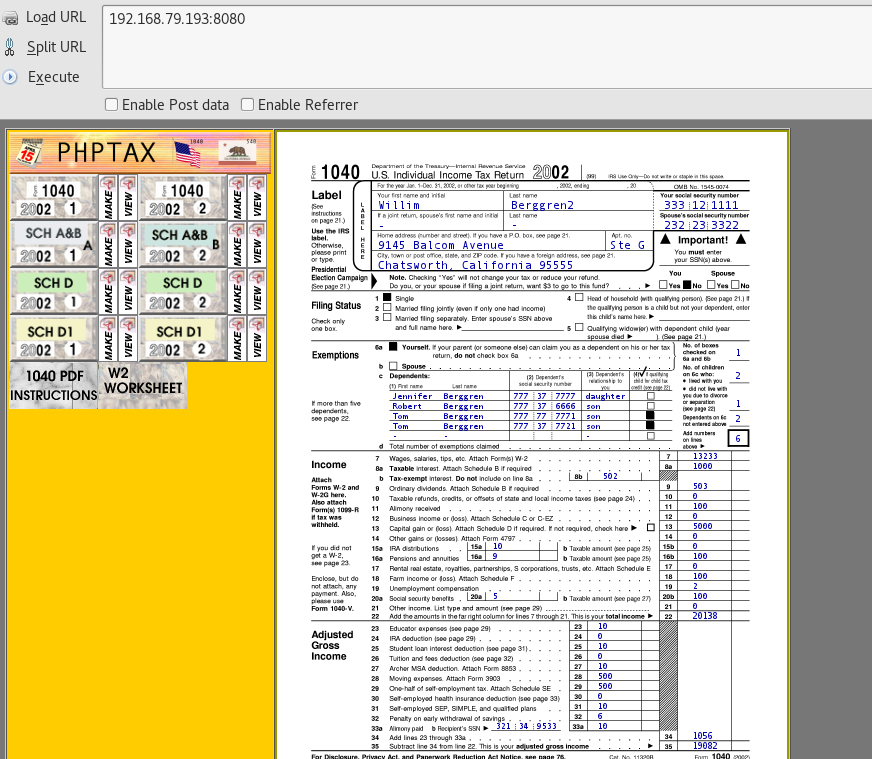Image resolution: width=872 pixels, height=759 pixels.
Task: Click MAKE for SCH A&B page 1
Action: tap(108, 245)
